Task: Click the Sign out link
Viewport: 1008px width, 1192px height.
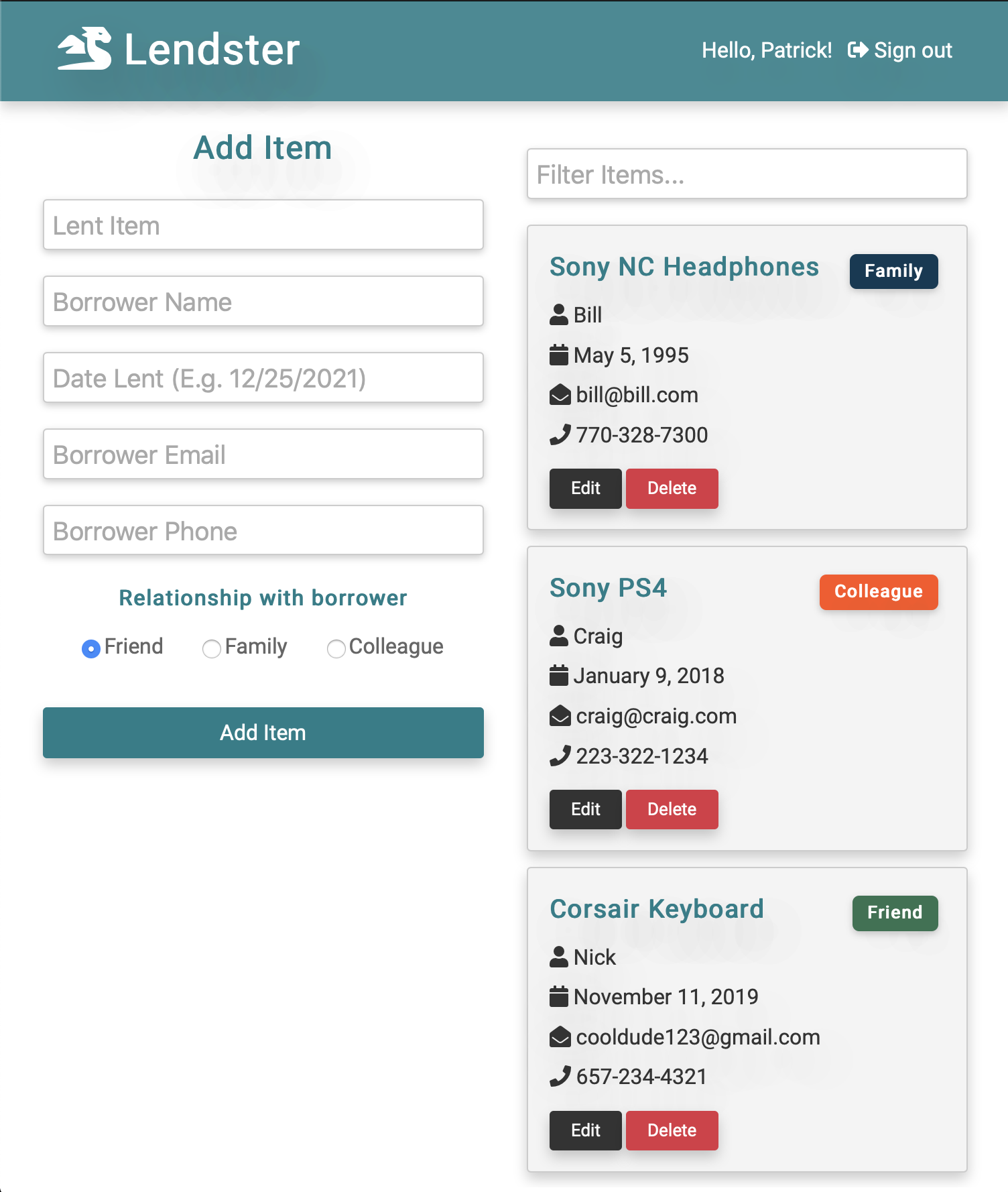Action: click(x=900, y=50)
